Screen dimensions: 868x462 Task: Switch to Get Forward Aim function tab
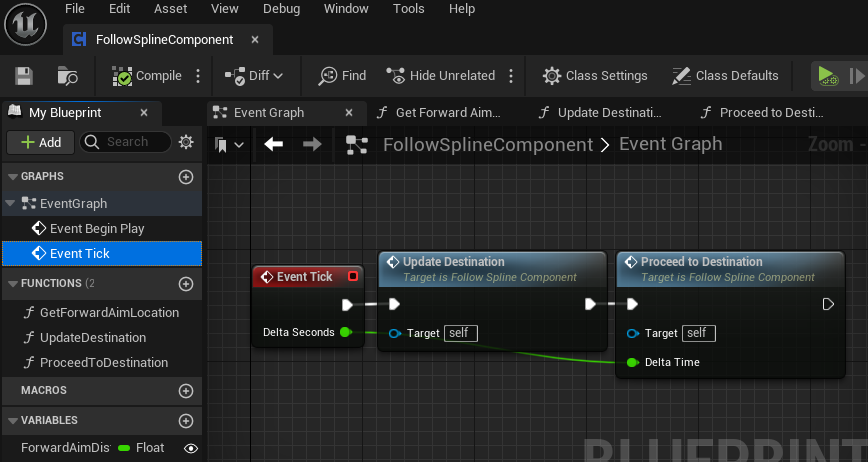[438, 113]
